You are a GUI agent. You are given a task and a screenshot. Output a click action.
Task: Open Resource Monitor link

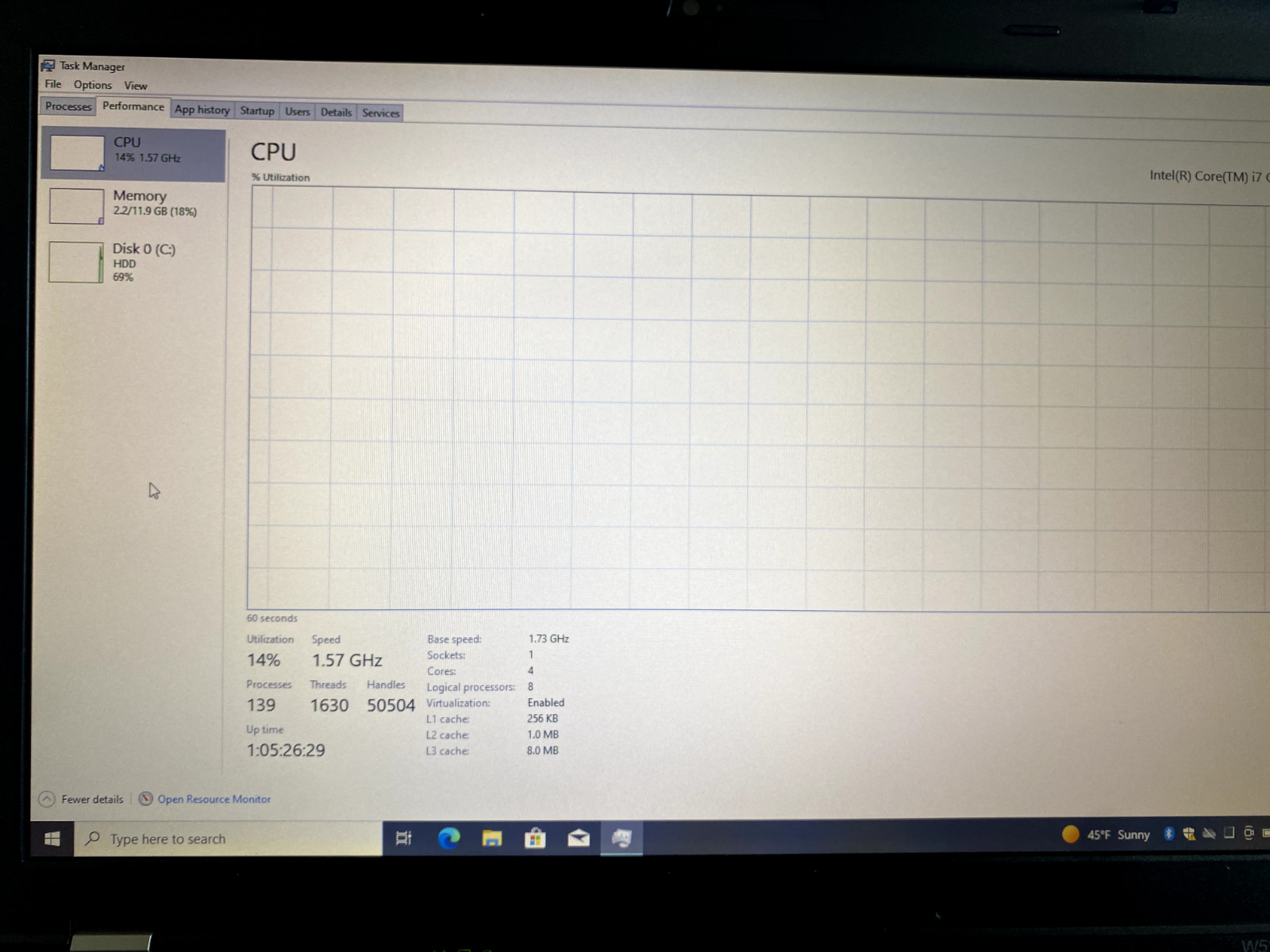[x=205, y=799]
